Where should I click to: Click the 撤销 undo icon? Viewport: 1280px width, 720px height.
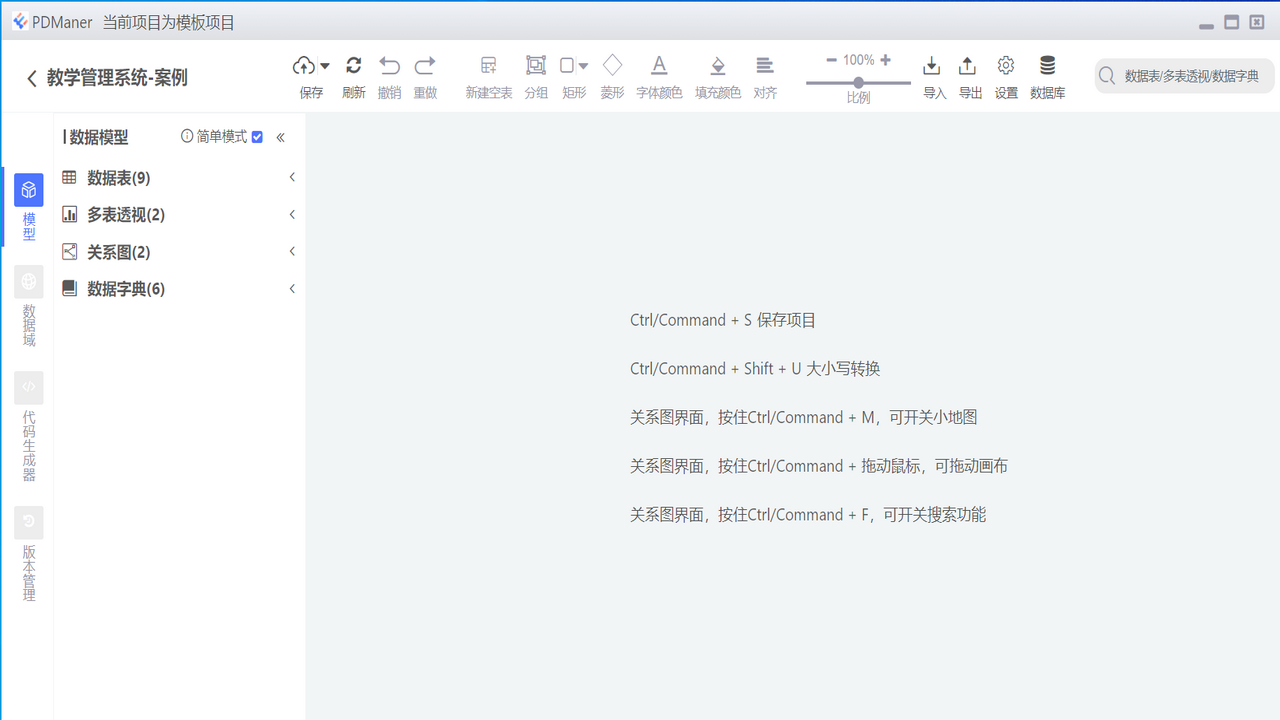[389, 75]
